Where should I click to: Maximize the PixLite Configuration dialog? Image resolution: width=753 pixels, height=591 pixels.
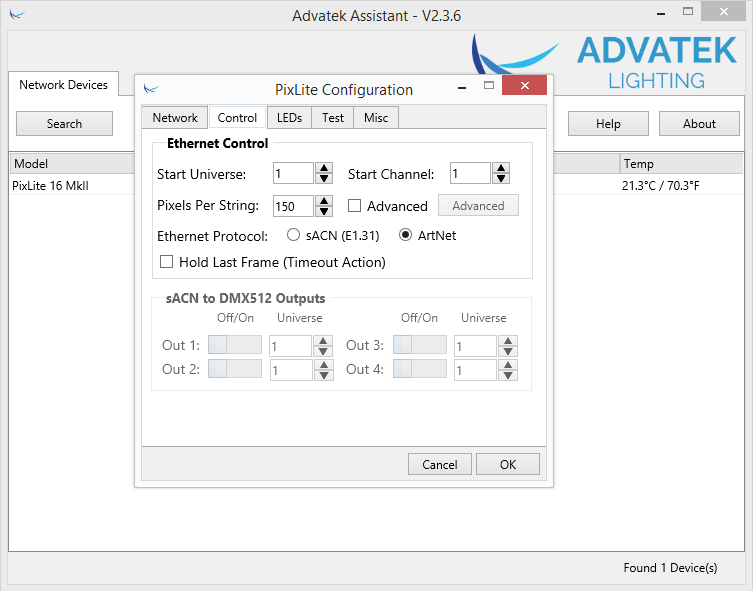[489, 85]
